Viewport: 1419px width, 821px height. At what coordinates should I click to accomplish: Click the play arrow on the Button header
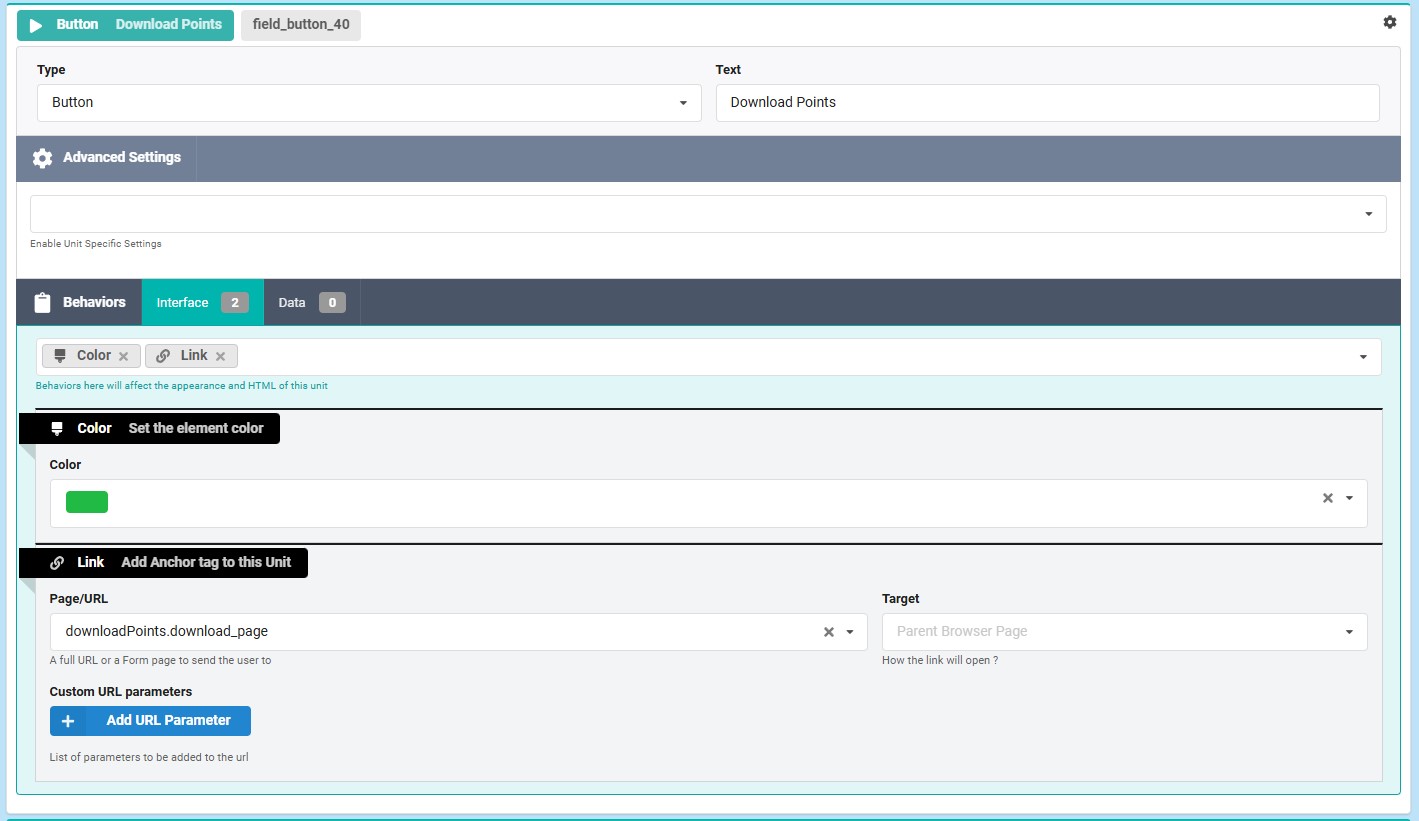(36, 25)
